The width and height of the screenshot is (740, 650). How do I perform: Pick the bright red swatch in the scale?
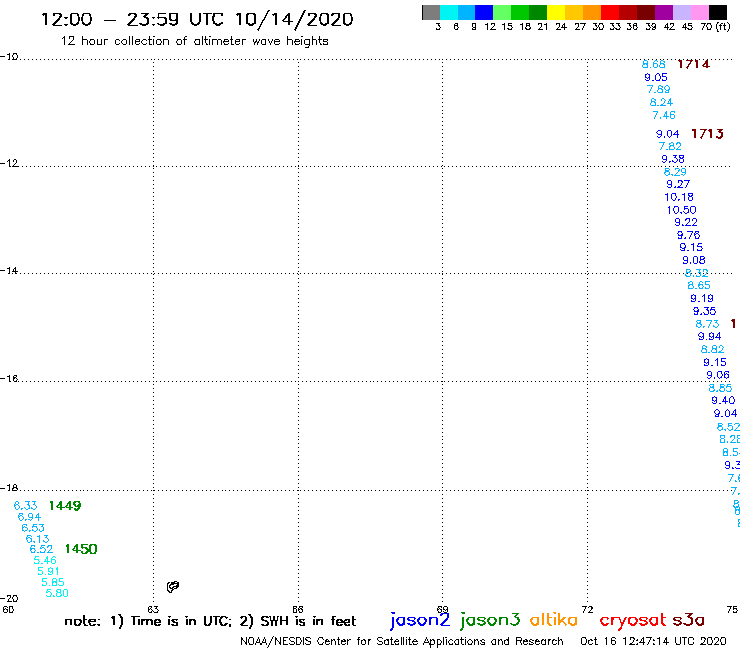coord(610,12)
